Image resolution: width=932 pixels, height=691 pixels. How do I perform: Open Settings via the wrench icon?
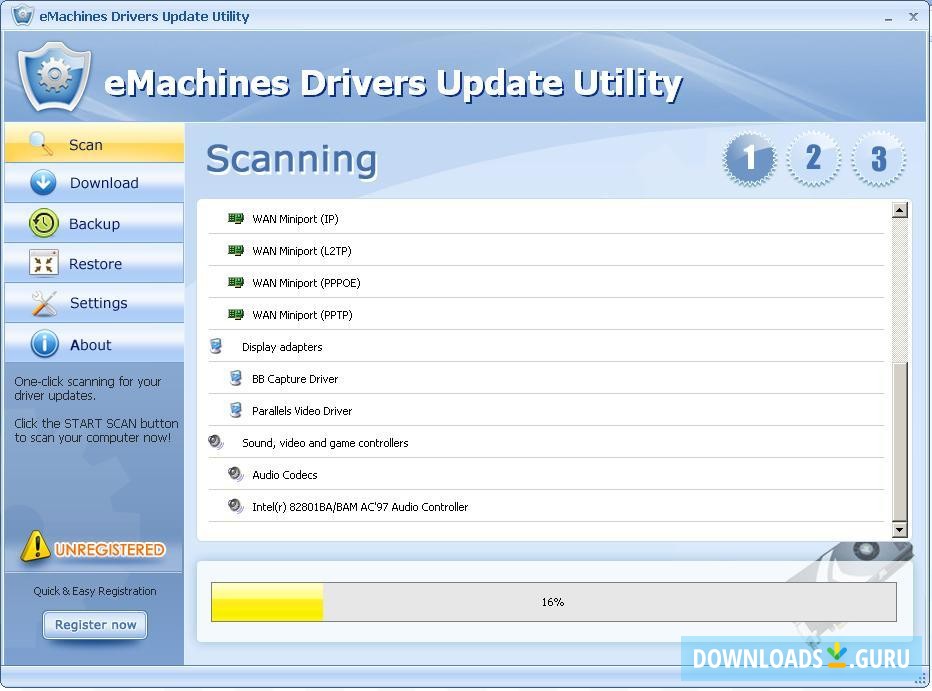coord(44,302)
